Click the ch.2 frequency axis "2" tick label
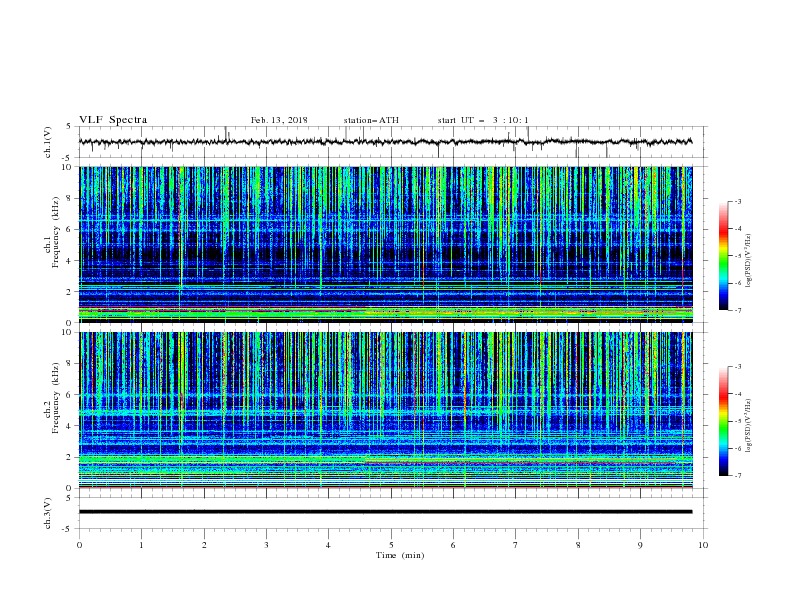Screen dimensions: 792x612 click(69, 457)
